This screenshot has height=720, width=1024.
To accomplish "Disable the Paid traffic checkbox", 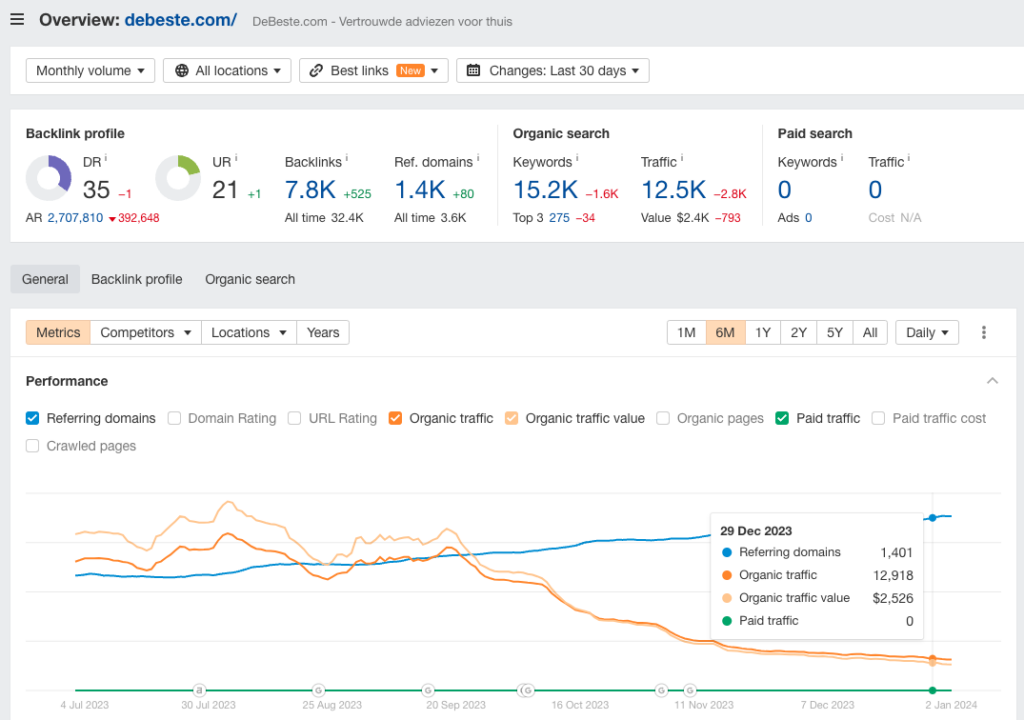I will (x=782, y=418).
